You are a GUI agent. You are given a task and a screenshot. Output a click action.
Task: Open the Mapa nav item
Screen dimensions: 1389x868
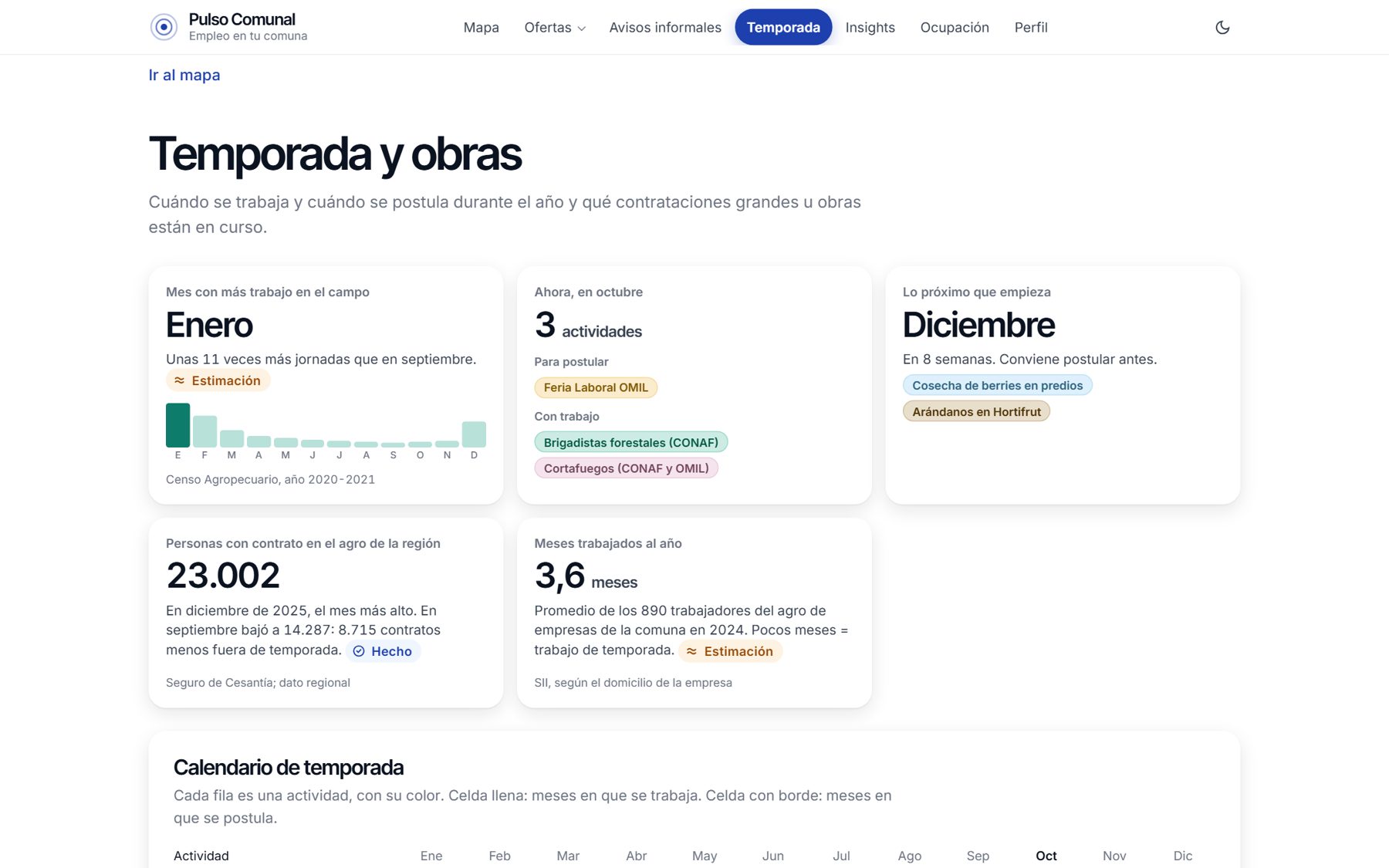(482, 27)
